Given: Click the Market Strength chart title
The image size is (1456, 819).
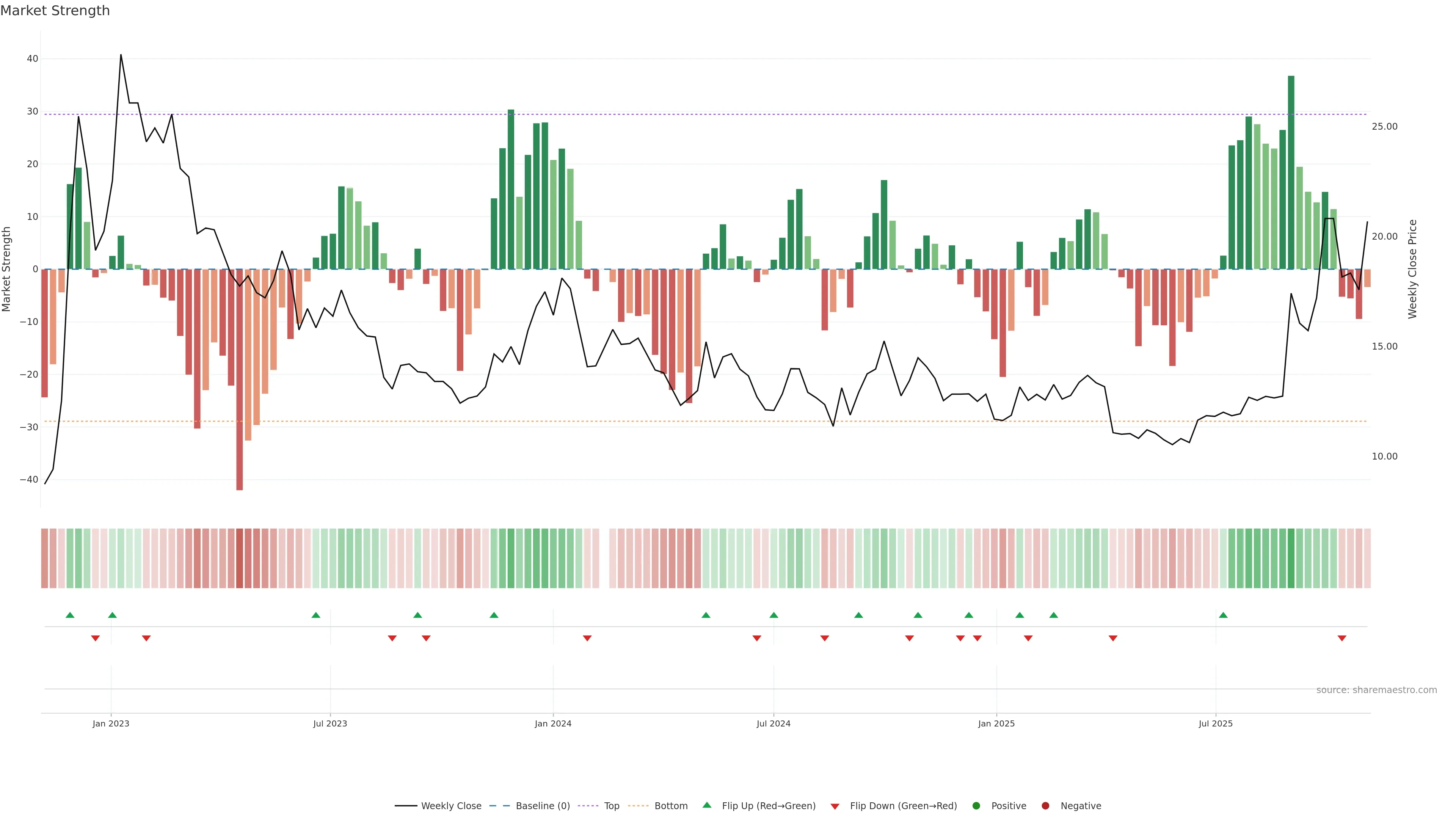Looking at the screenshot, I should pos(55,11).
